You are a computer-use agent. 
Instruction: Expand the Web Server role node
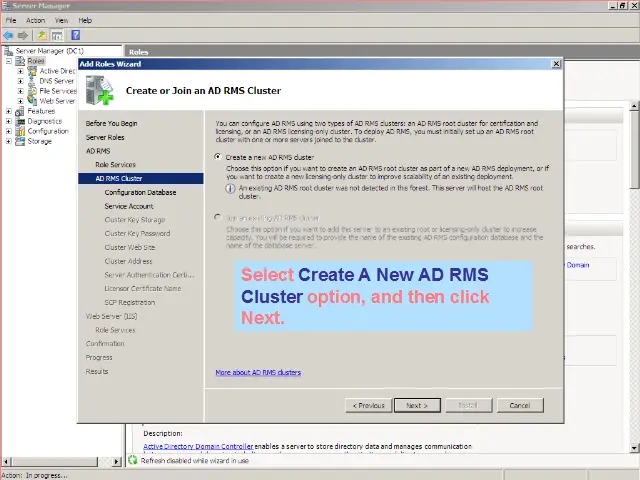[x=20, y=100]
